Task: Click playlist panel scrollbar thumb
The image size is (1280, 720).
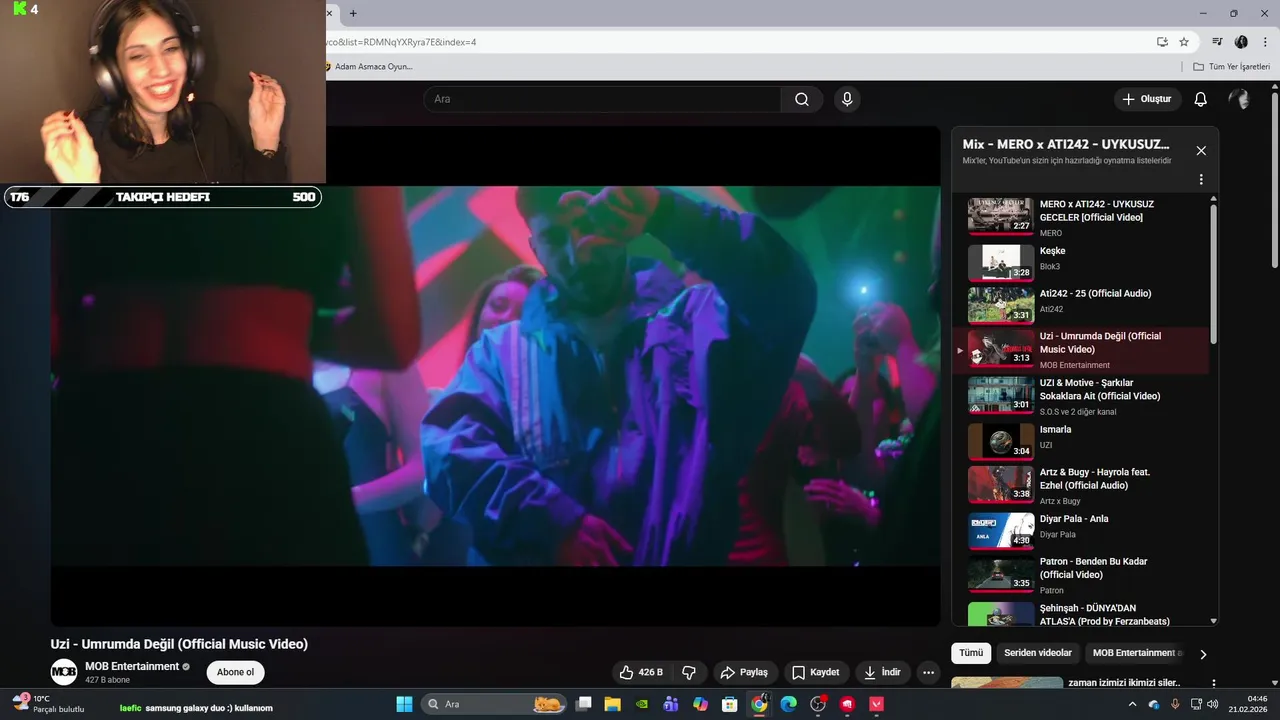Action: 1214,275
